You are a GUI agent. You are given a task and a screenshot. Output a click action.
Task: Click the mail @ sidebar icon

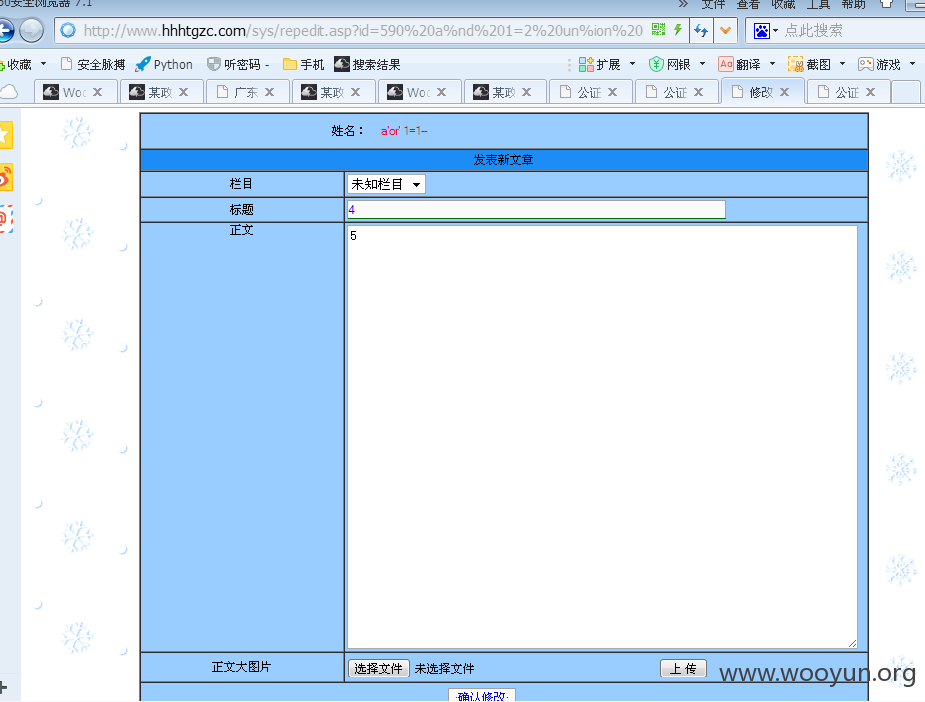[x=5, y=219]
